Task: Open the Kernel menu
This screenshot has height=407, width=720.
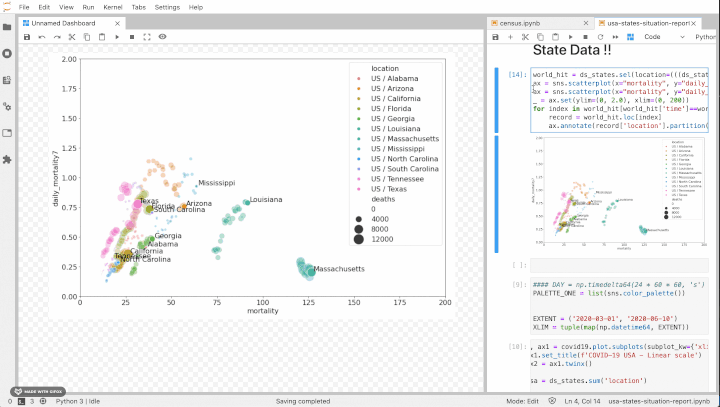Action: (x=113, y=7)
